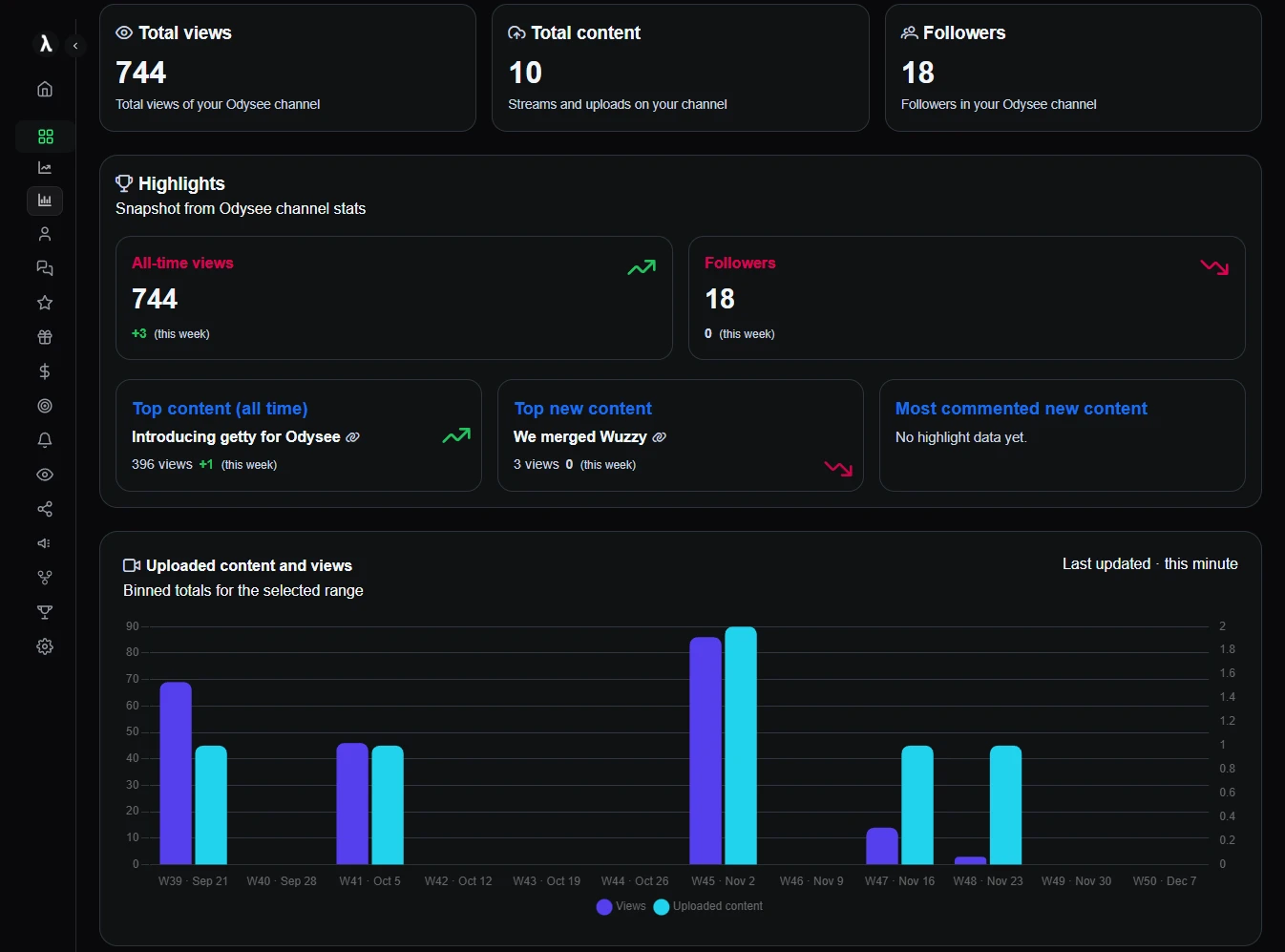Click the All-time views label
This screenshot has width=1285, height=952.
(182, 263)
